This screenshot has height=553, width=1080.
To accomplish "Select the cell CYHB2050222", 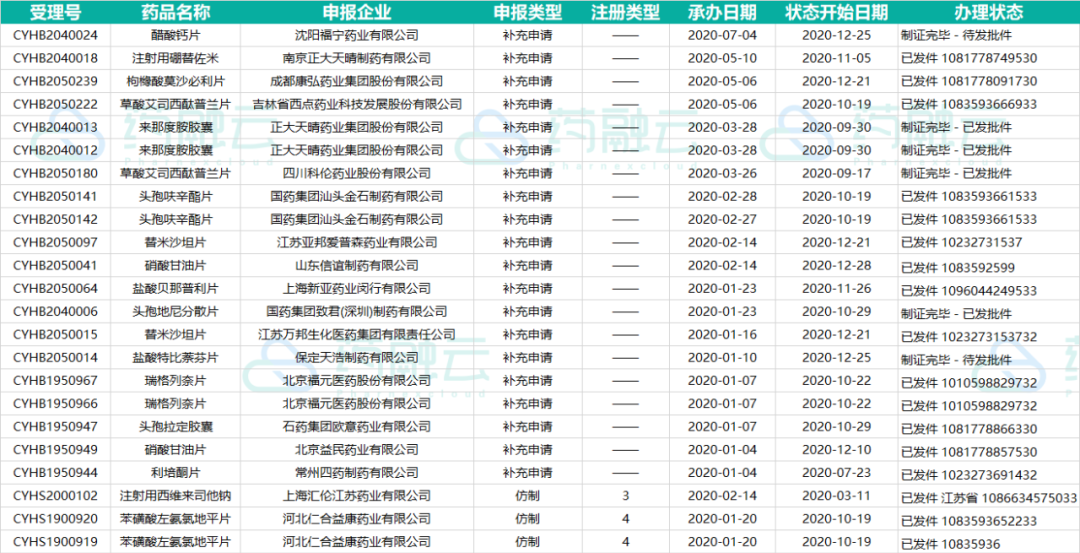I will (x=56, y=104).
